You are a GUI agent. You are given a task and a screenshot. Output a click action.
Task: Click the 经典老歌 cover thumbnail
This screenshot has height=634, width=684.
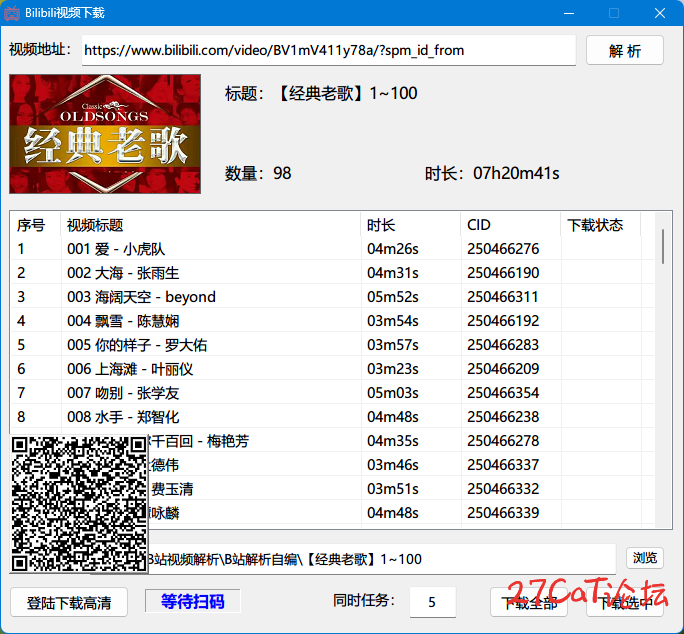105,134
